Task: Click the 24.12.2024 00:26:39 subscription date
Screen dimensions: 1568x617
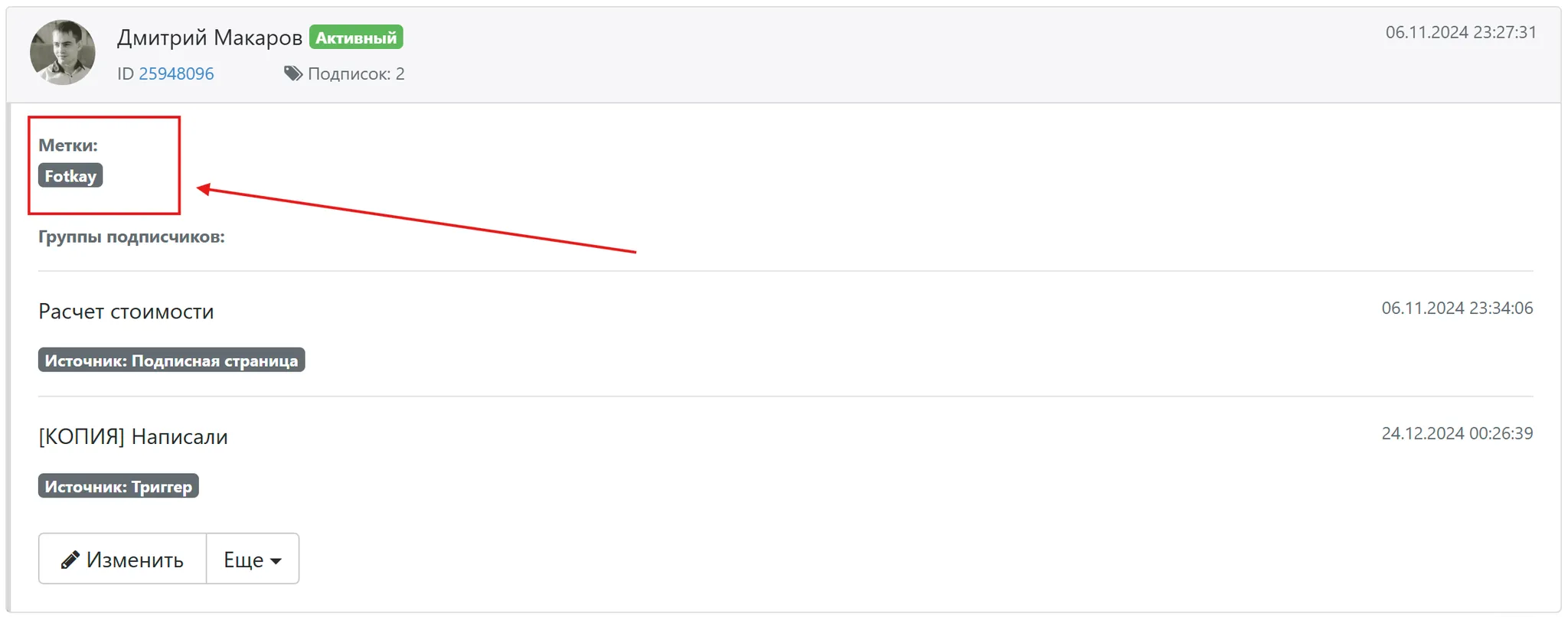Action: [1457, 433]
